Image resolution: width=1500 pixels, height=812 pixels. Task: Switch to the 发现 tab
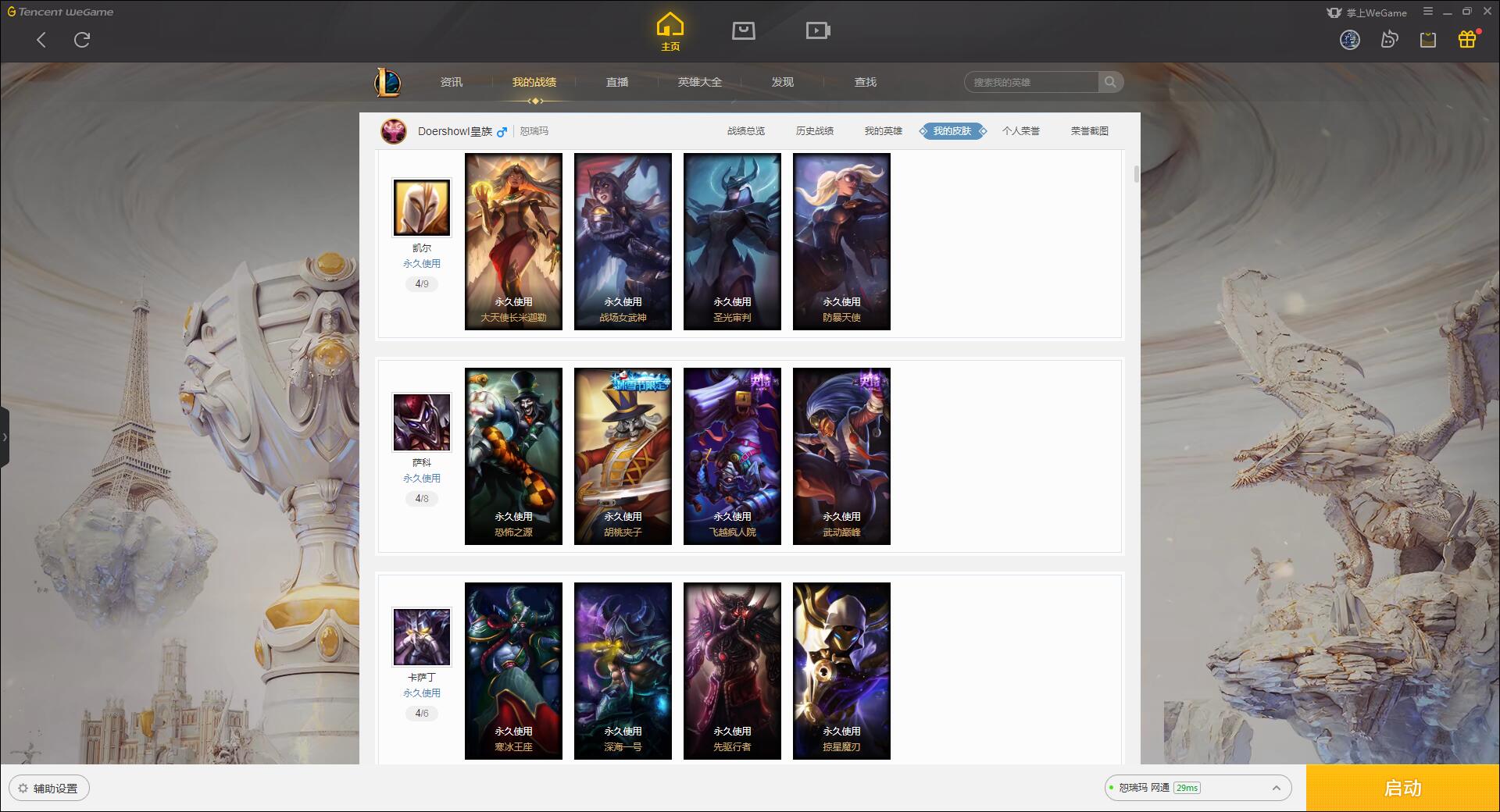click(783, 82)
